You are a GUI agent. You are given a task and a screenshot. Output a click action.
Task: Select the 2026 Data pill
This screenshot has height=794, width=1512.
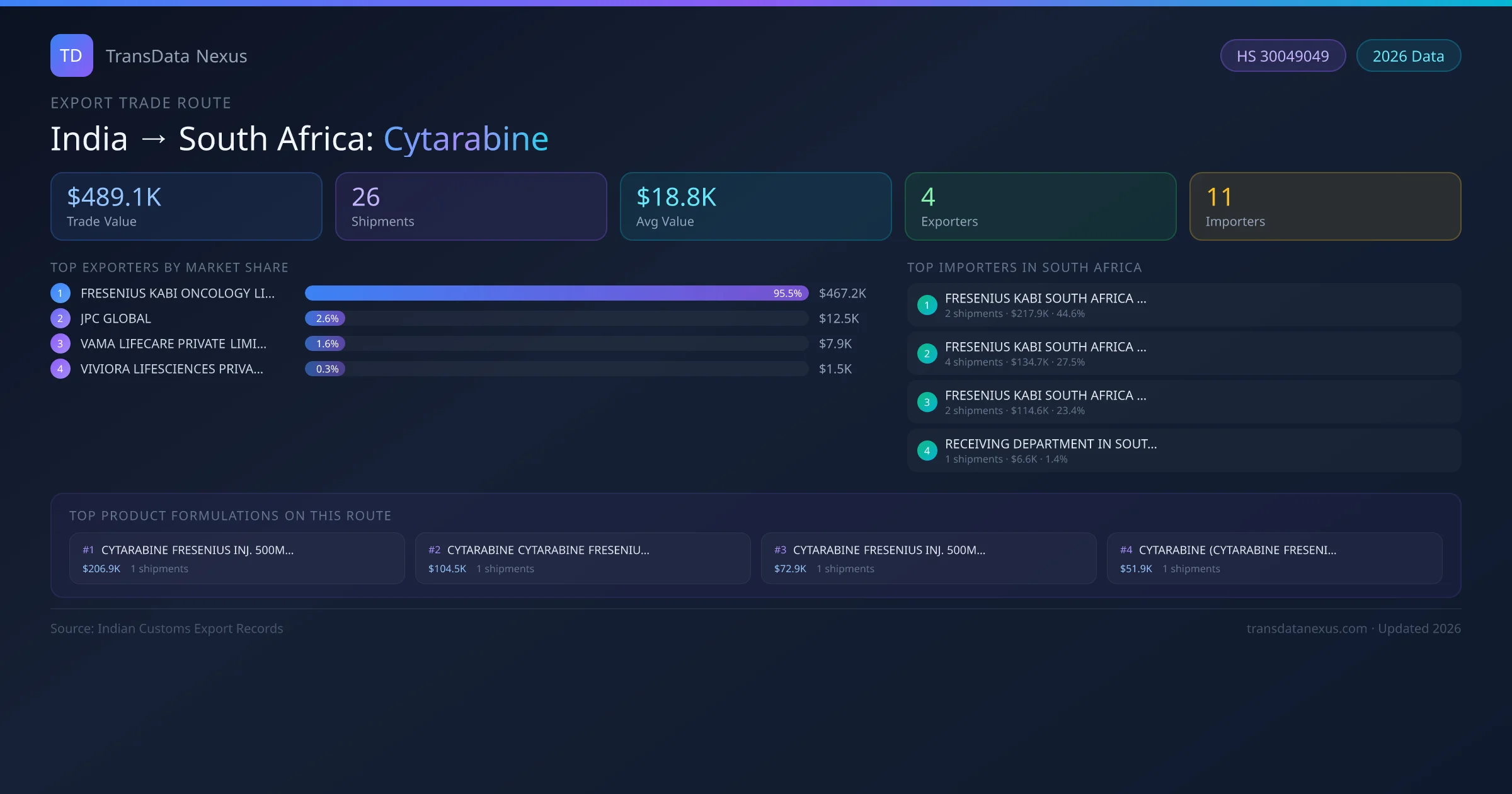1408,56
